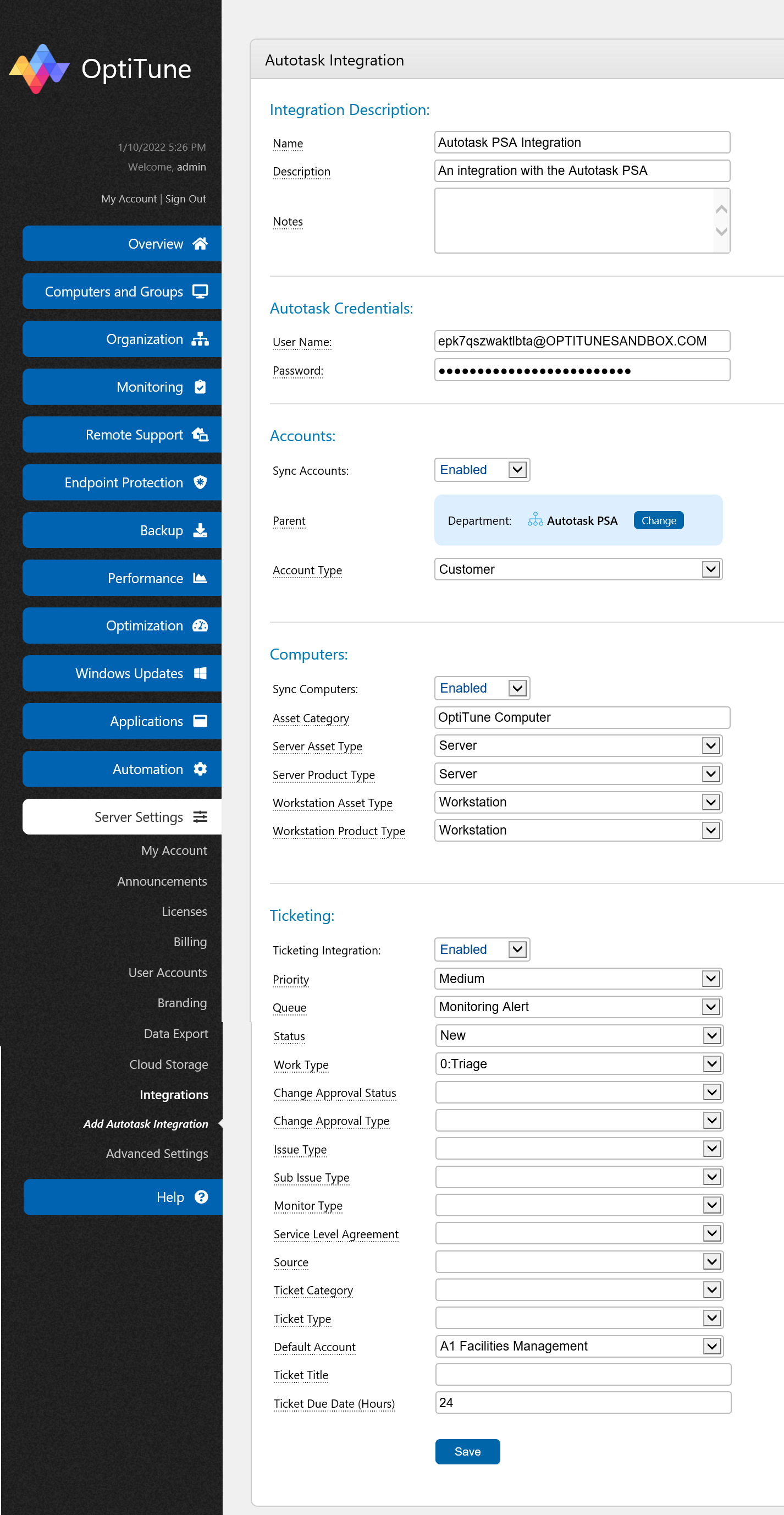Click the Ticket Due Date Hours field

(583, 1403)
